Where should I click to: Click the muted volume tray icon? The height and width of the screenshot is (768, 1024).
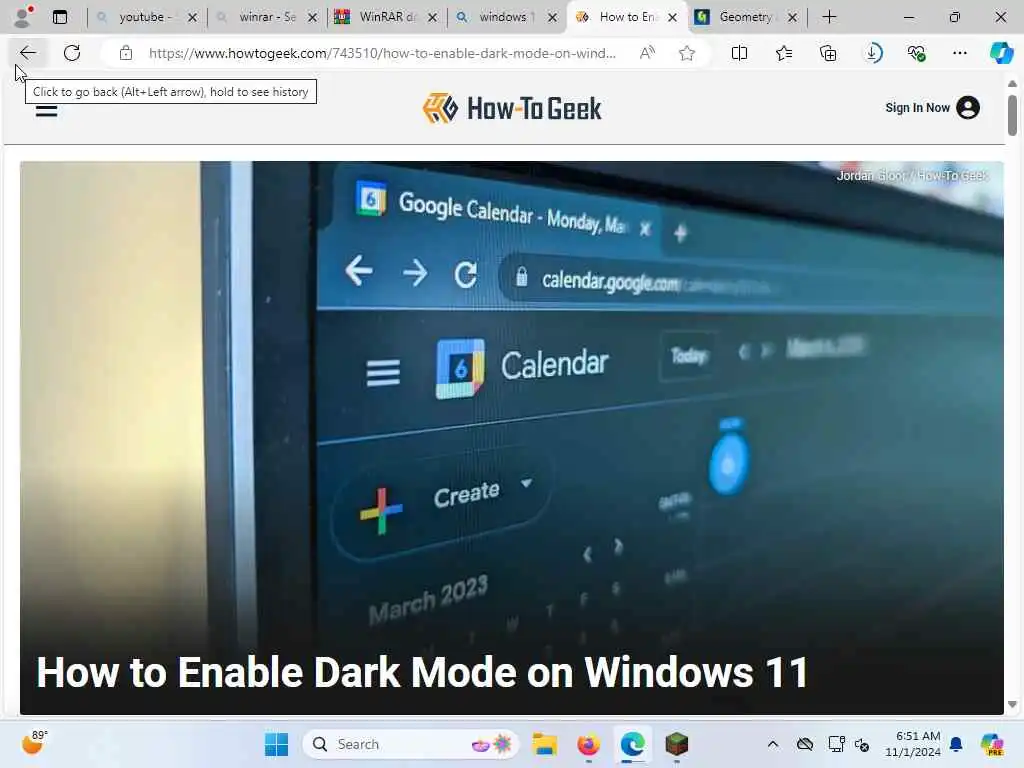[862, 744]
